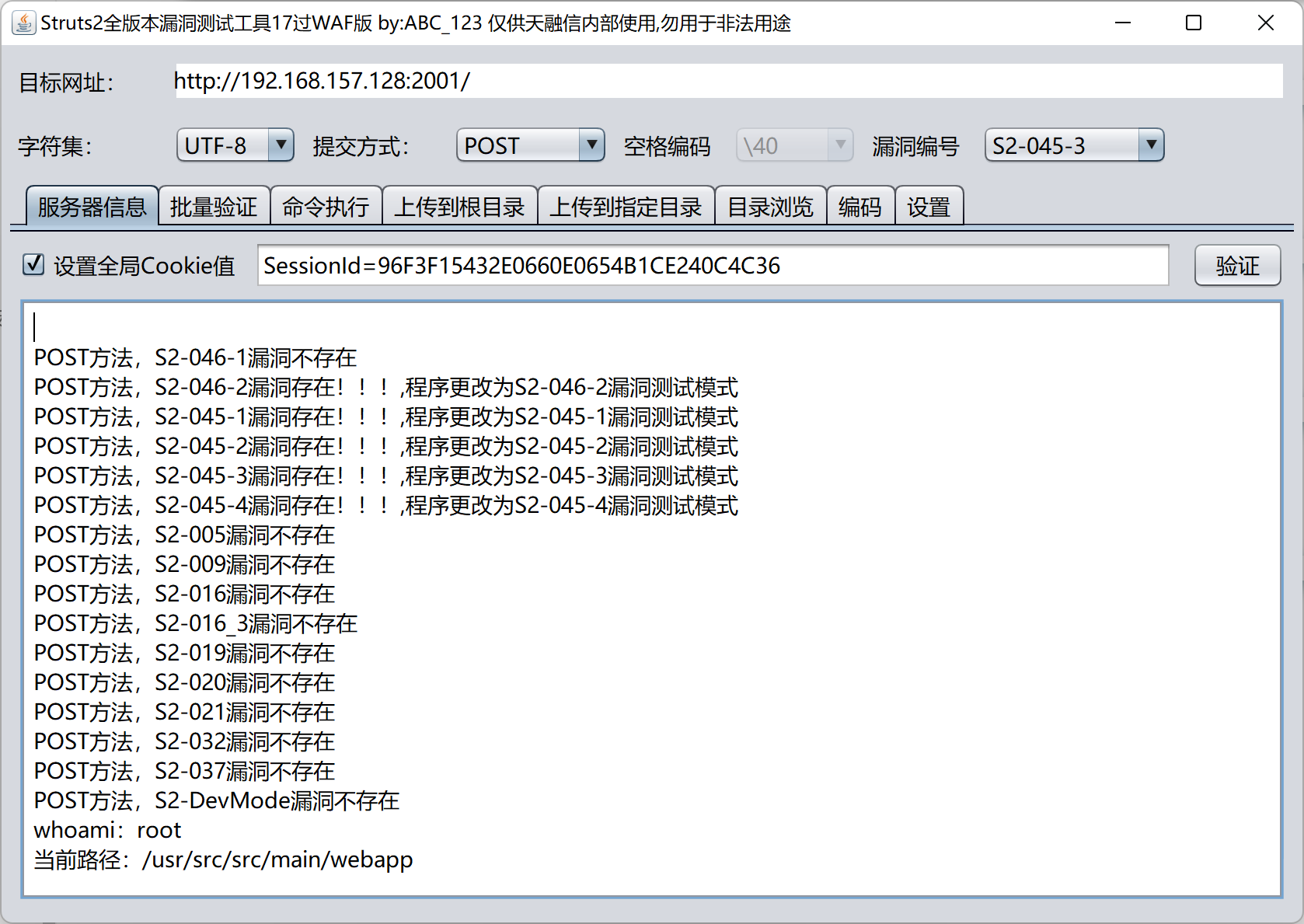Click the S2-005漏洞不存在 result line
The height and width of the screenshot is (924, 1304).
tap(184, 535)
